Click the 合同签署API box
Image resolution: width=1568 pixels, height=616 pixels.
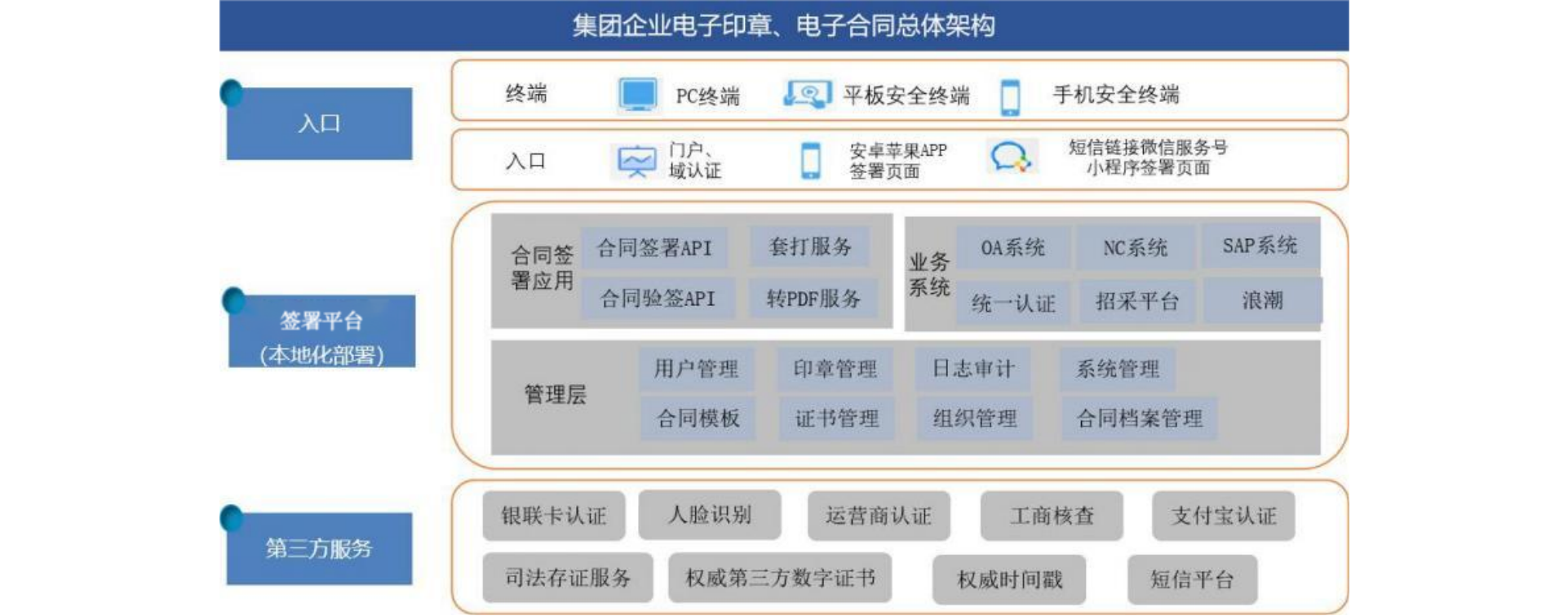tap(654, 248)
